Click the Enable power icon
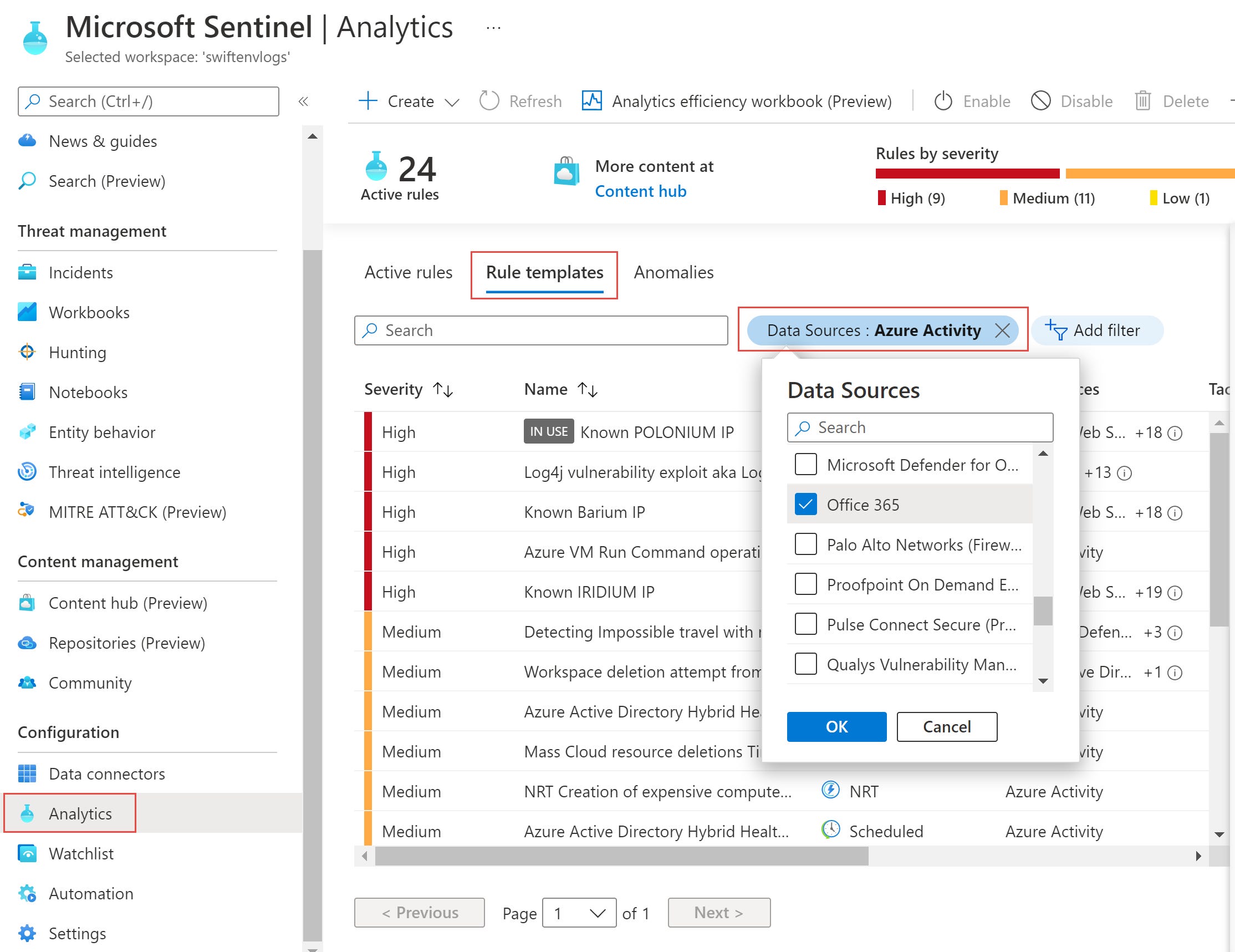The image size is (1235, 952). 943,101
